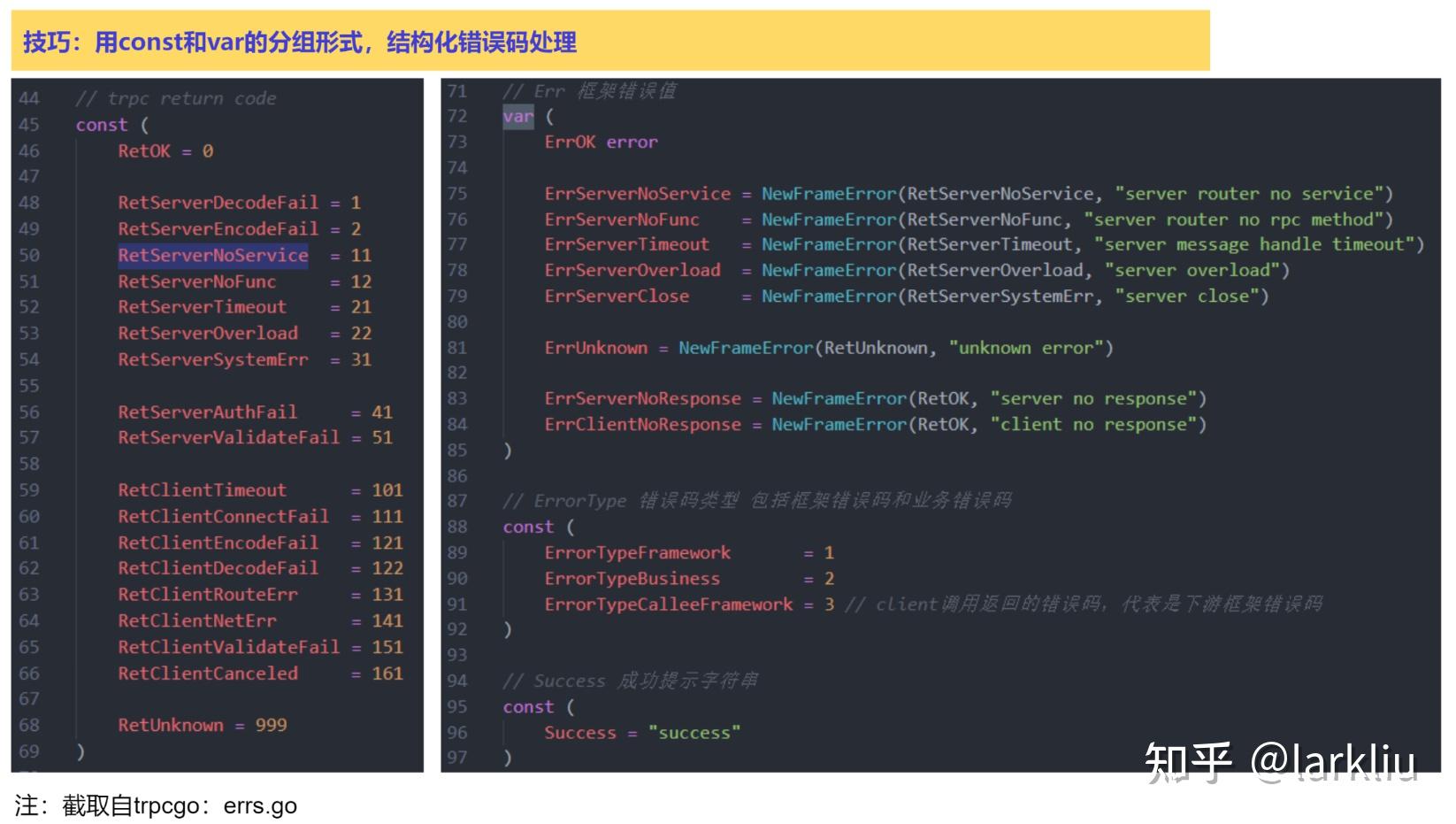Click ErrorTypeCalleeFramework on line 91
1456x824 pixels.
pyautogui.click(x=669, y=605)
